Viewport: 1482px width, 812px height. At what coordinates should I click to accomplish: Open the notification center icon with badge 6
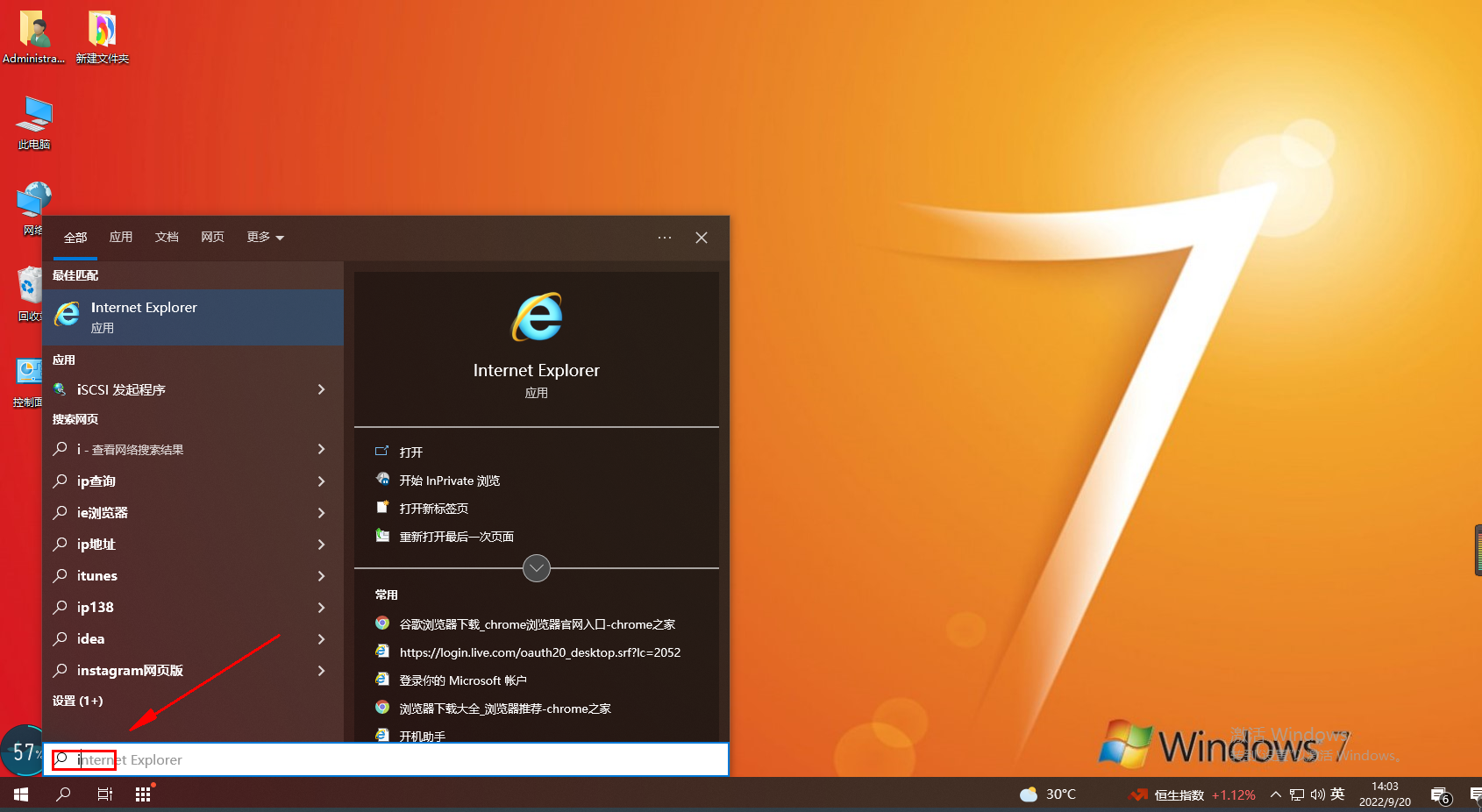[1441, 795]
